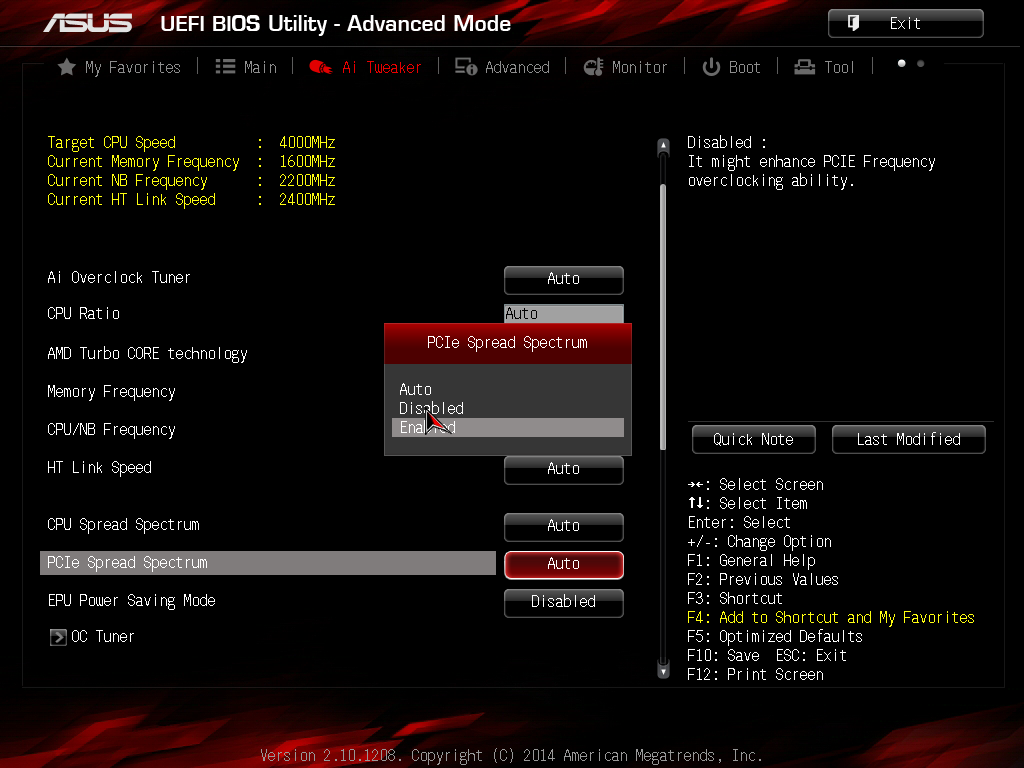Select the Memory Frequency label
The image size is (1024, 768).
pyautogui.click(x=111, y=391)
